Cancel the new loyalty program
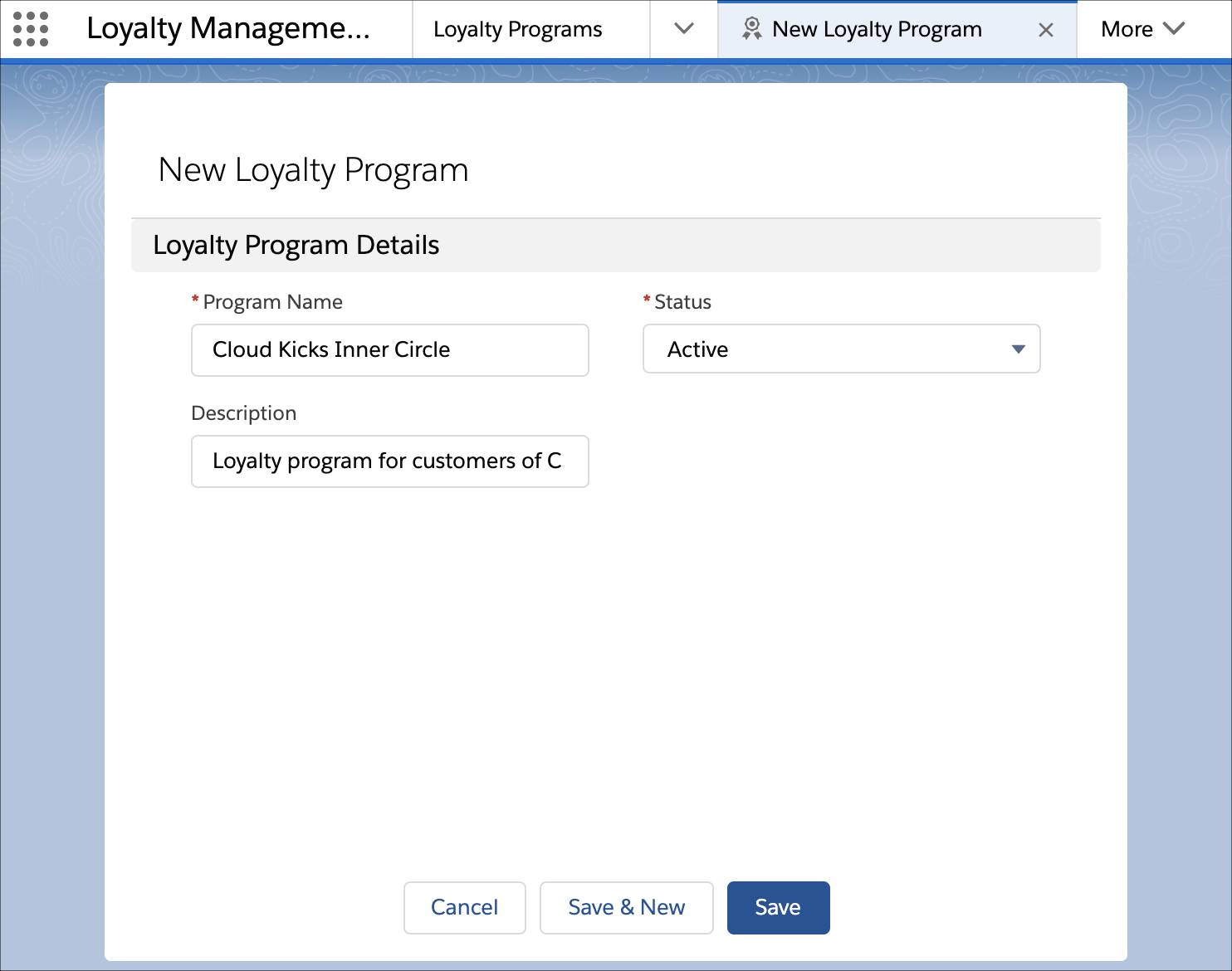Image resolution: width=1232 pixels, height=971 pixels. click(x=464, y=907)
